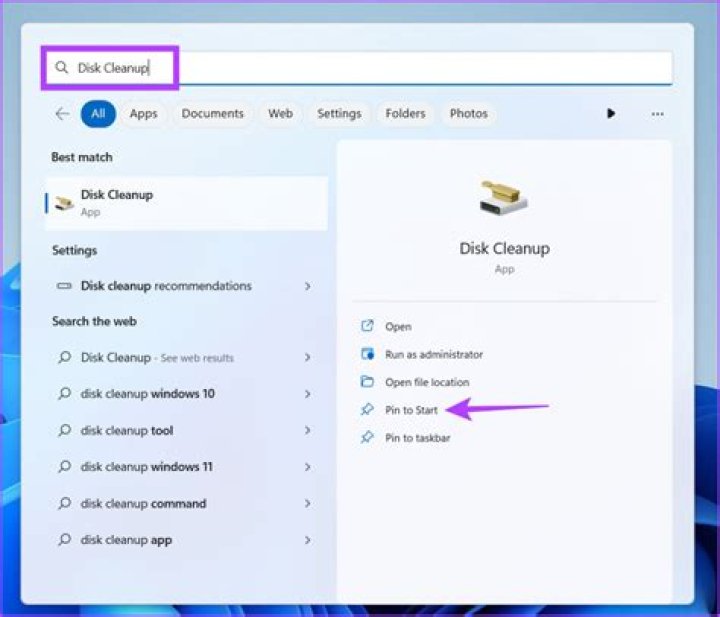Viewport: 720px width, 617px height.
Task: Click the large Disk Cleanup app icon
Action: coord(503,197)
